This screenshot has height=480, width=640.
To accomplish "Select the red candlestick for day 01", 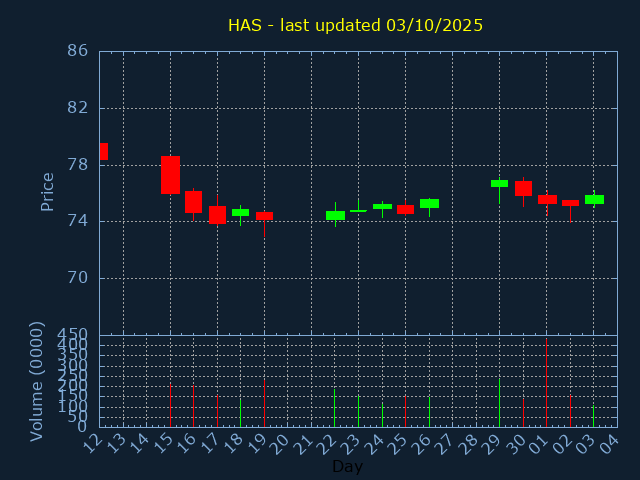I will coord(547,199).
